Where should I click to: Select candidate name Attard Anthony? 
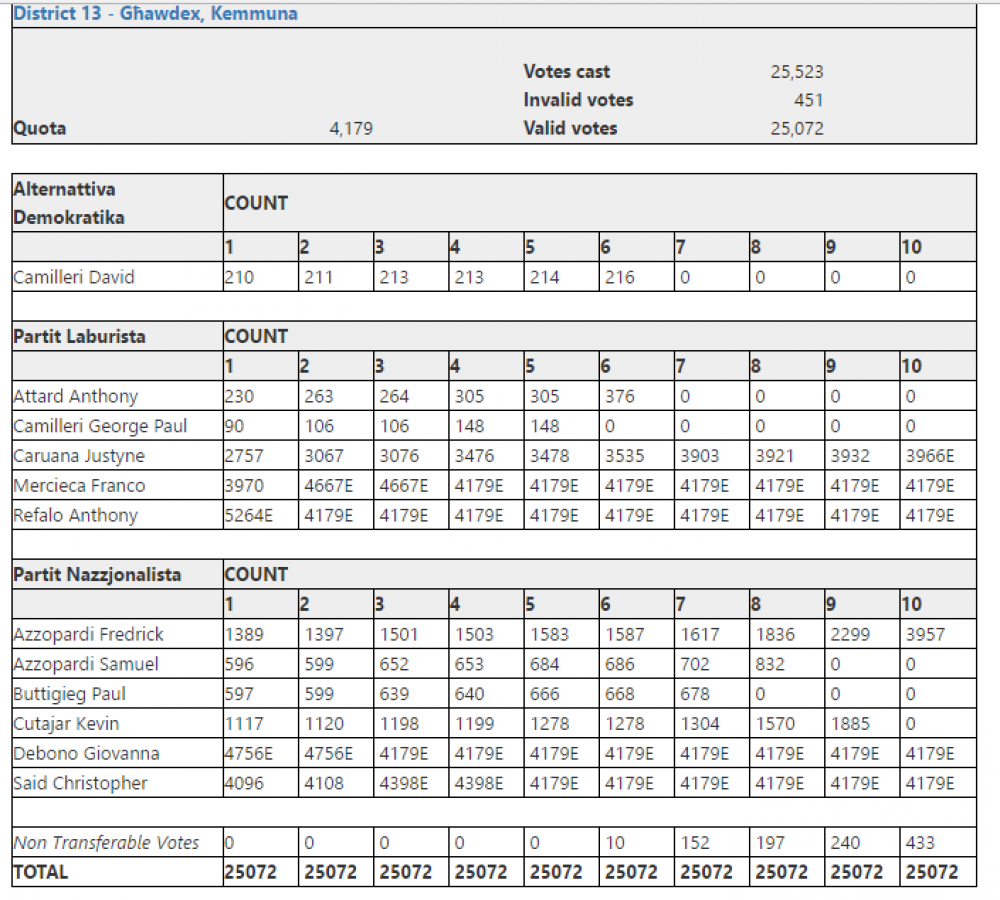tap(75, 397)
